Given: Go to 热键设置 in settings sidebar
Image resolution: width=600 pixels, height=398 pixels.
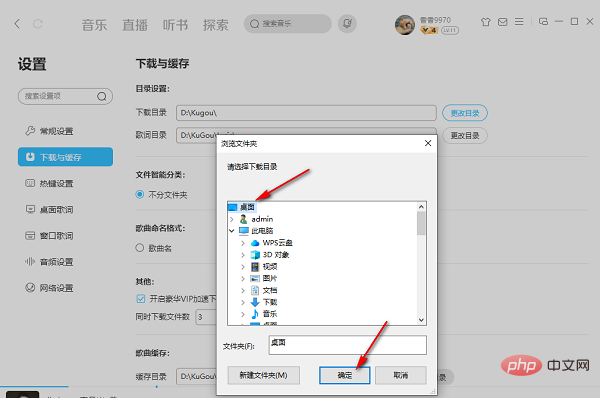Looking at the screenshot, I should tap(56, 183).
